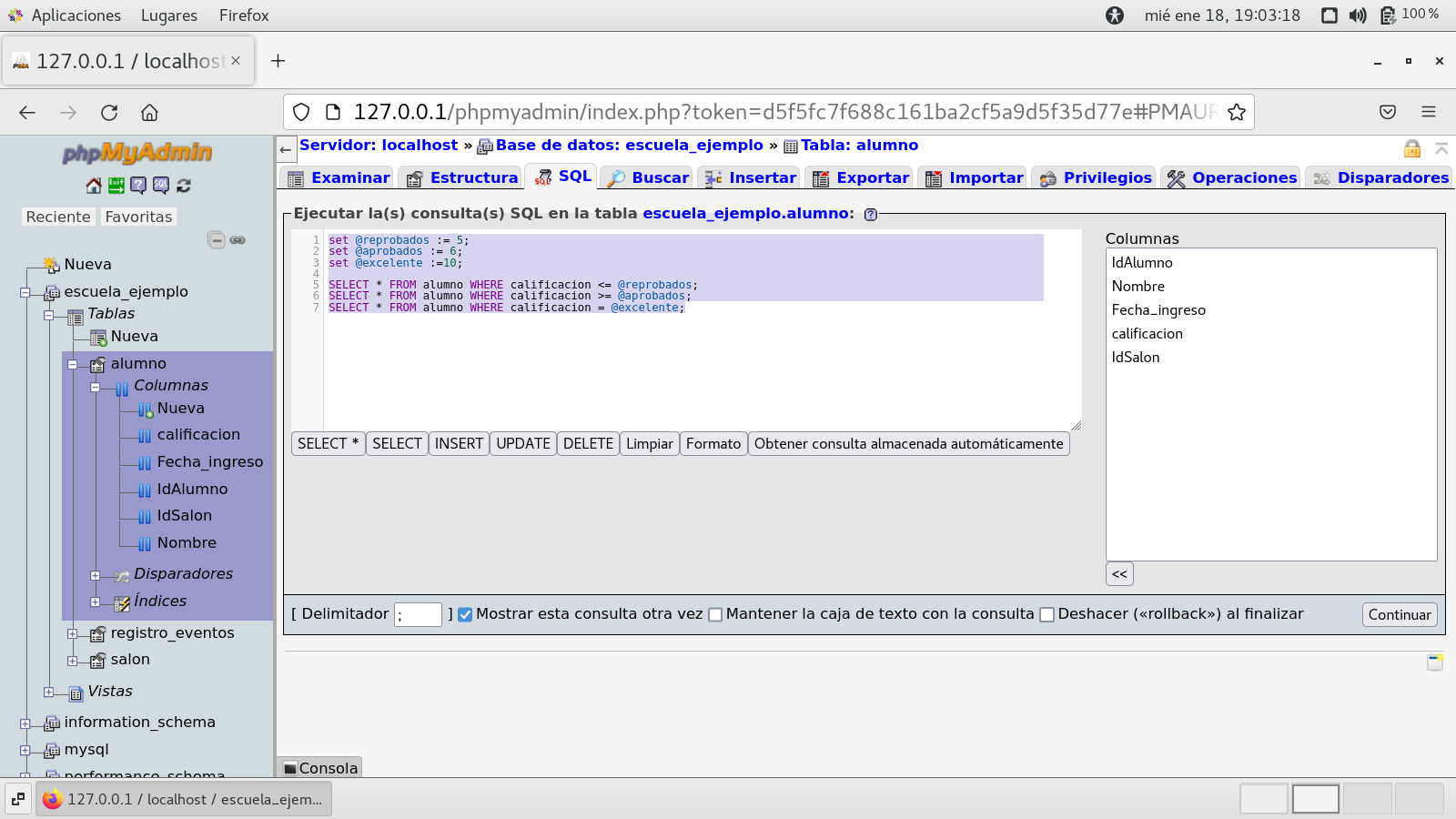The height and width of the screenshot is (819, 1456).
Task: Uncheck Mostrar esta consulta otra vez
Action: [x=465, y=614]
